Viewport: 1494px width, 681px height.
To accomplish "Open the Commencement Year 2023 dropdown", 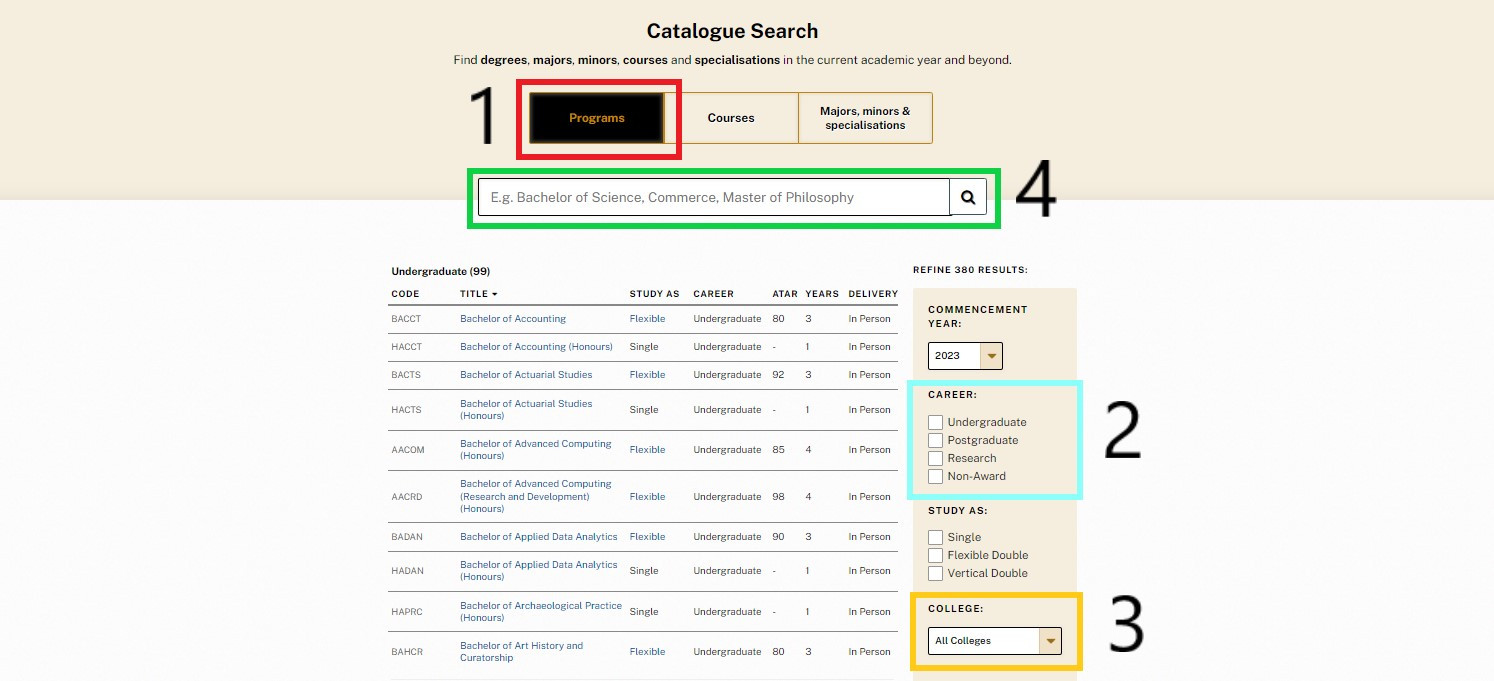I will tap(965, 355).
